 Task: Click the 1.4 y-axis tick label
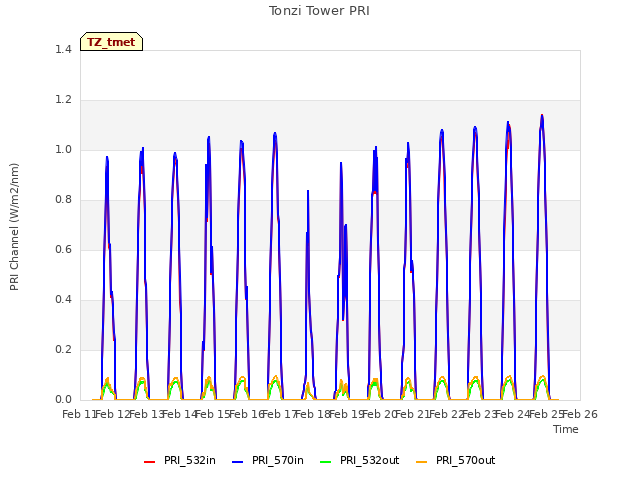click(63, 49)
